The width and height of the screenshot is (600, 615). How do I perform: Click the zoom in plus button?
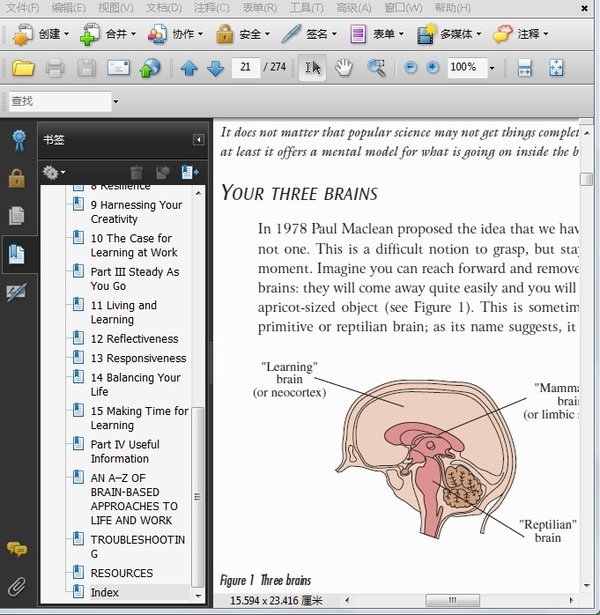pos(433,67)
